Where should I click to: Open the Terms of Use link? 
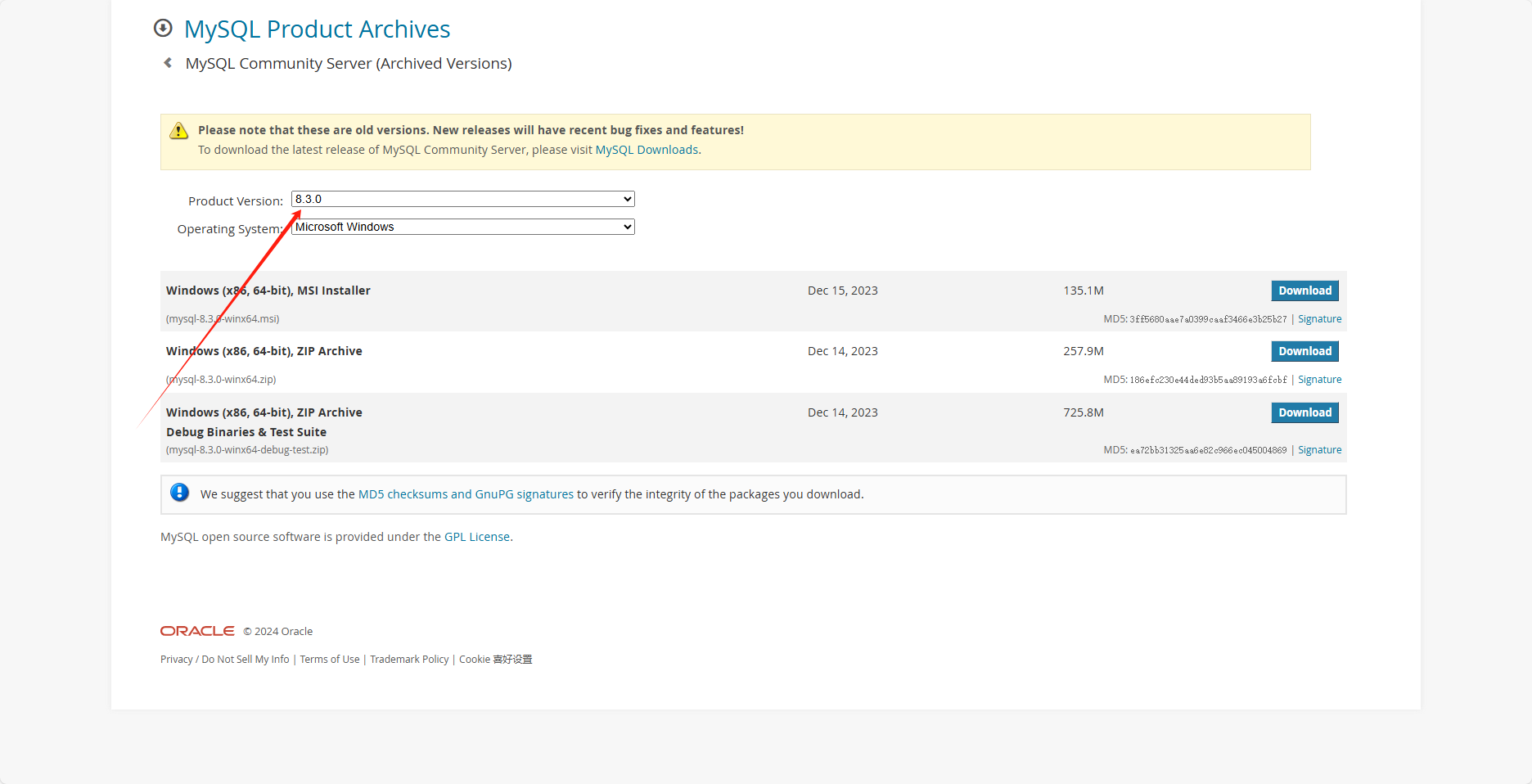[330, 660]
